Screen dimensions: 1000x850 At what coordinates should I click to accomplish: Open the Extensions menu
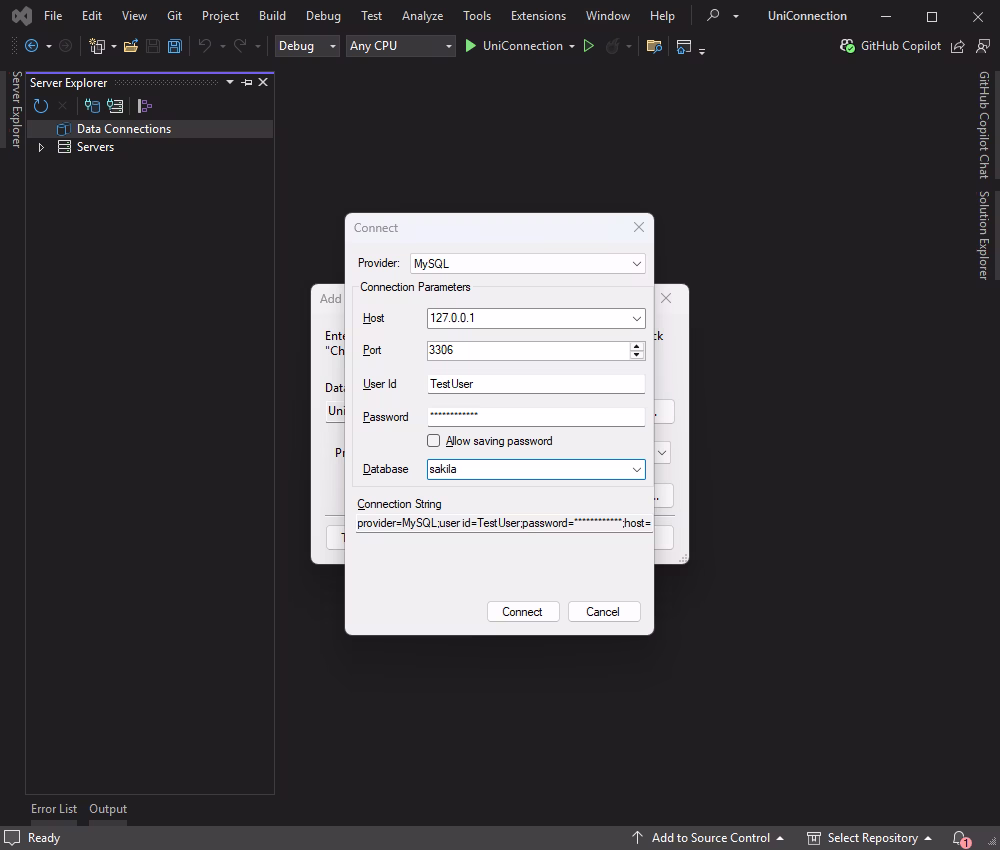click(538, 15)
